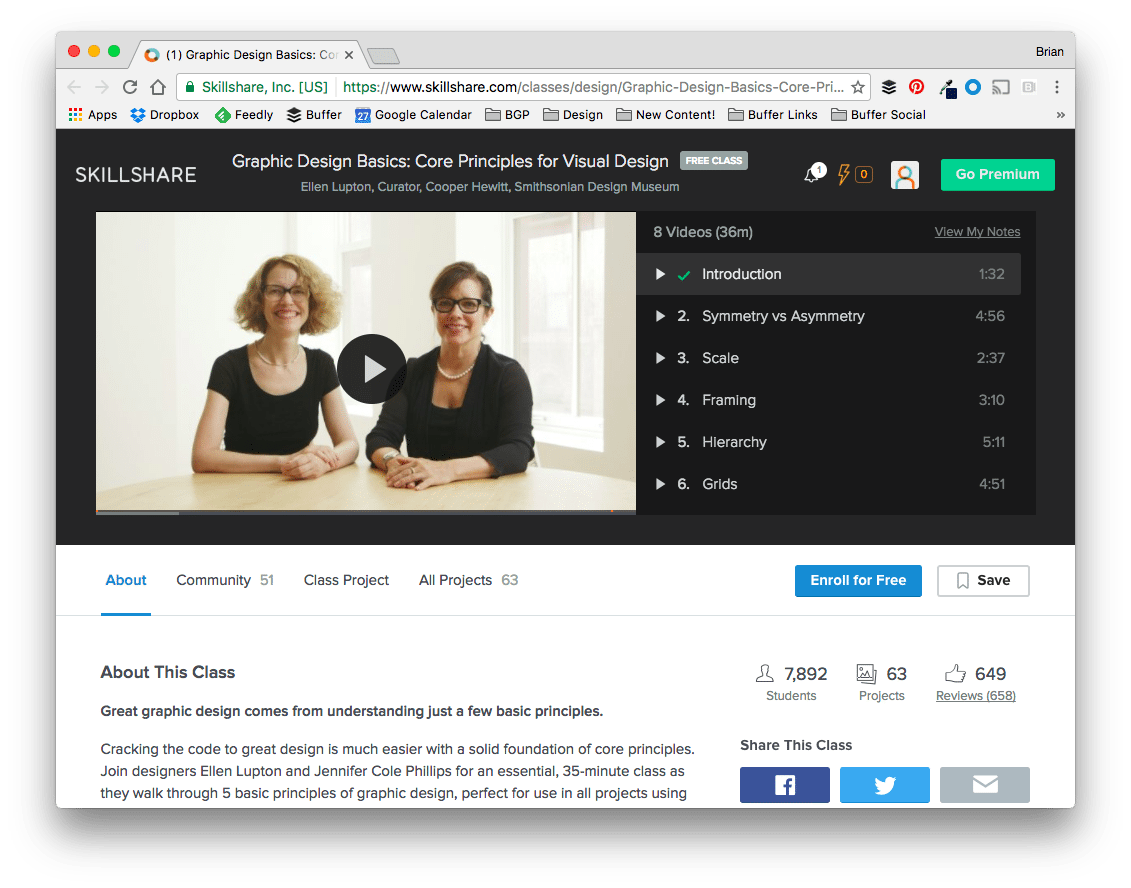
Task: Click the Chromecast icon in the toolbar
Action: click(1000, 87)
